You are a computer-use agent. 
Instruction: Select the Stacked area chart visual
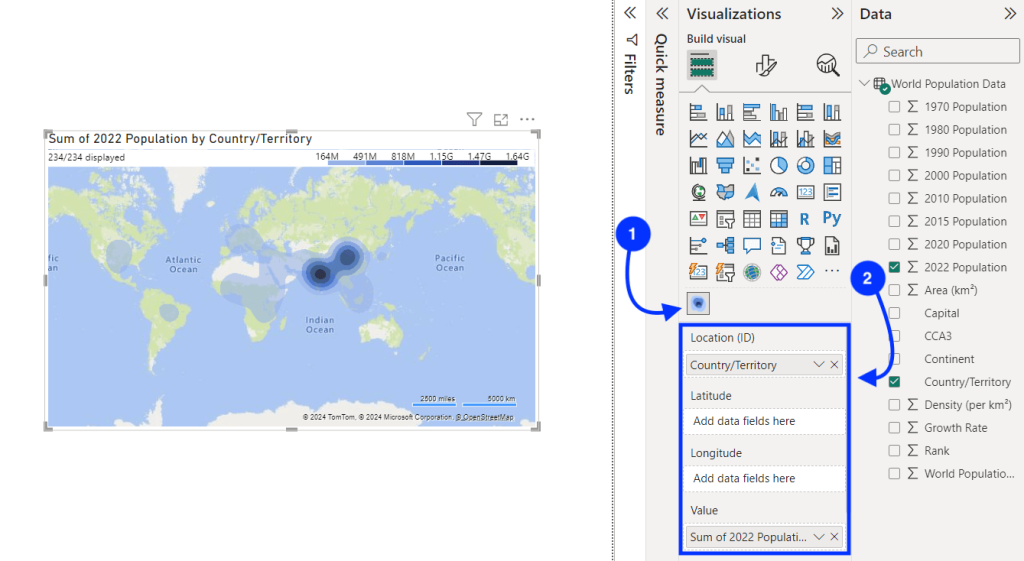click(752, 139)
